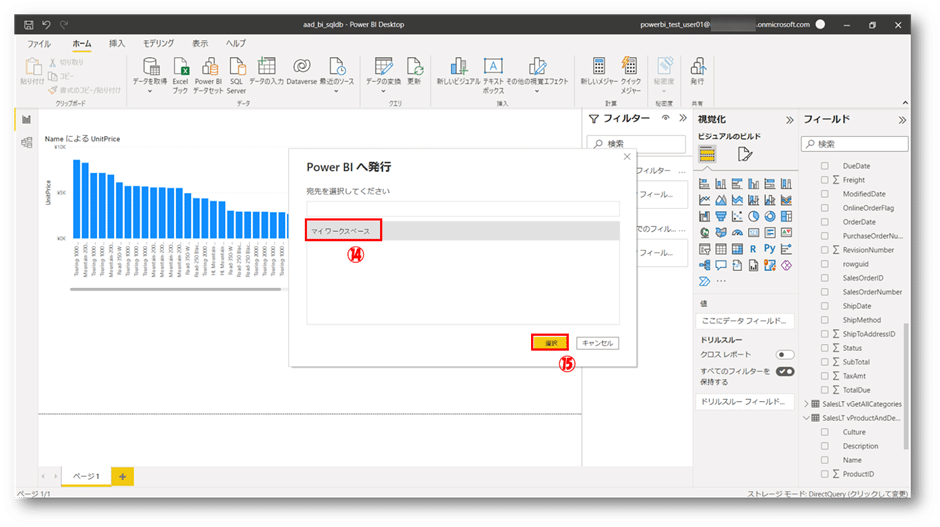The width and height of the screenshot is (940, 527).
Task: Add a new page with plus button
Action: [122, 477]
